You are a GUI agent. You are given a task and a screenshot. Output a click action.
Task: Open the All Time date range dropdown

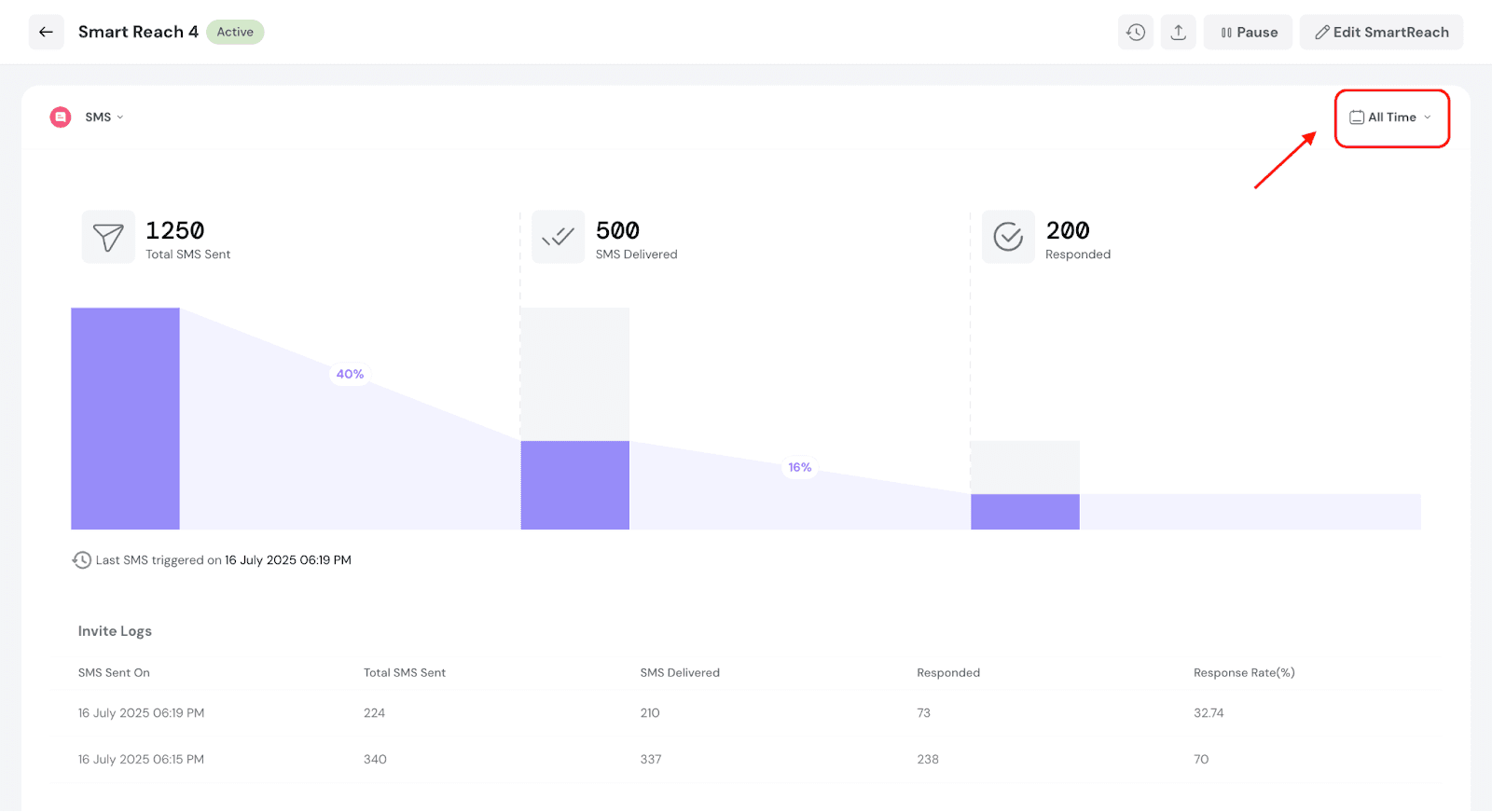1390,117
